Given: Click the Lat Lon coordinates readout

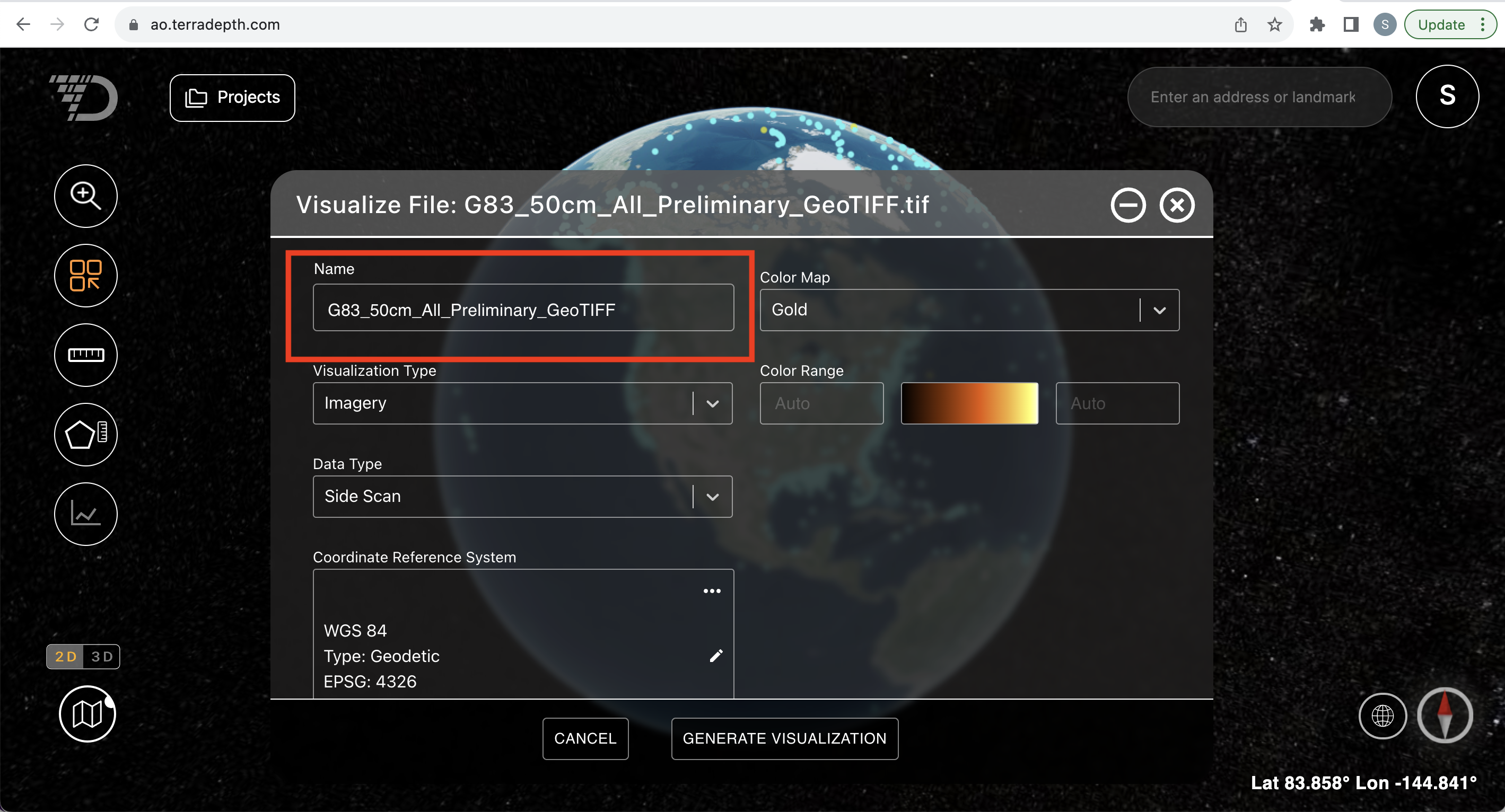Looking at the screenshot, I should 1363,783.
